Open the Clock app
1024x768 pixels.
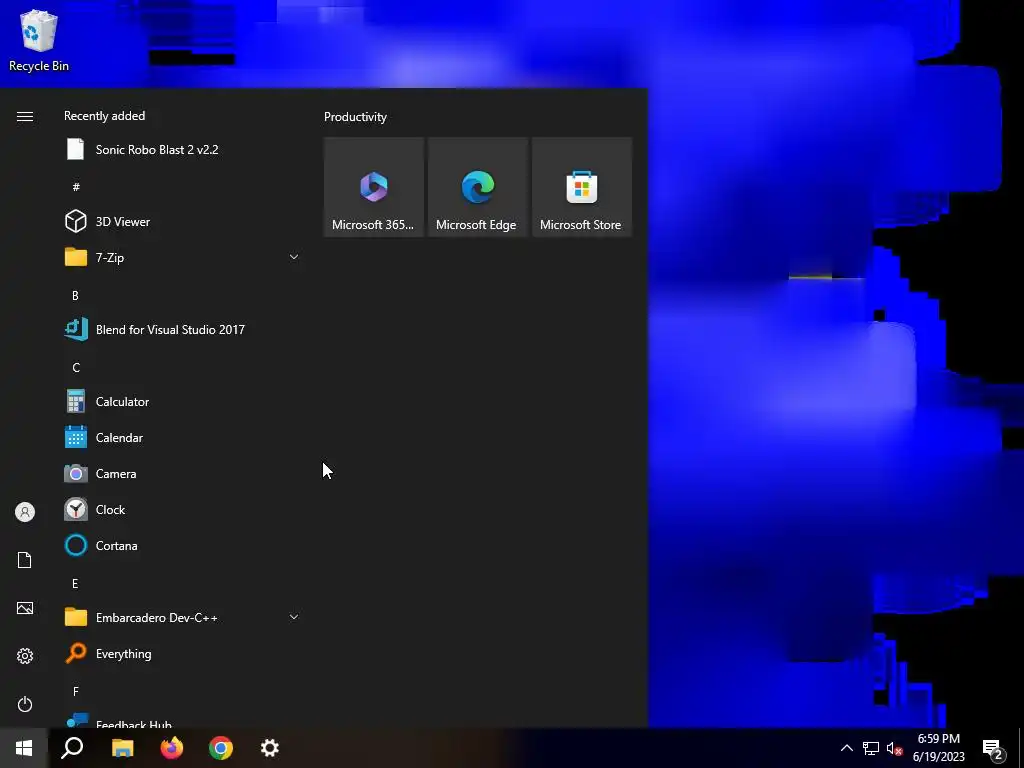point(183,509)
